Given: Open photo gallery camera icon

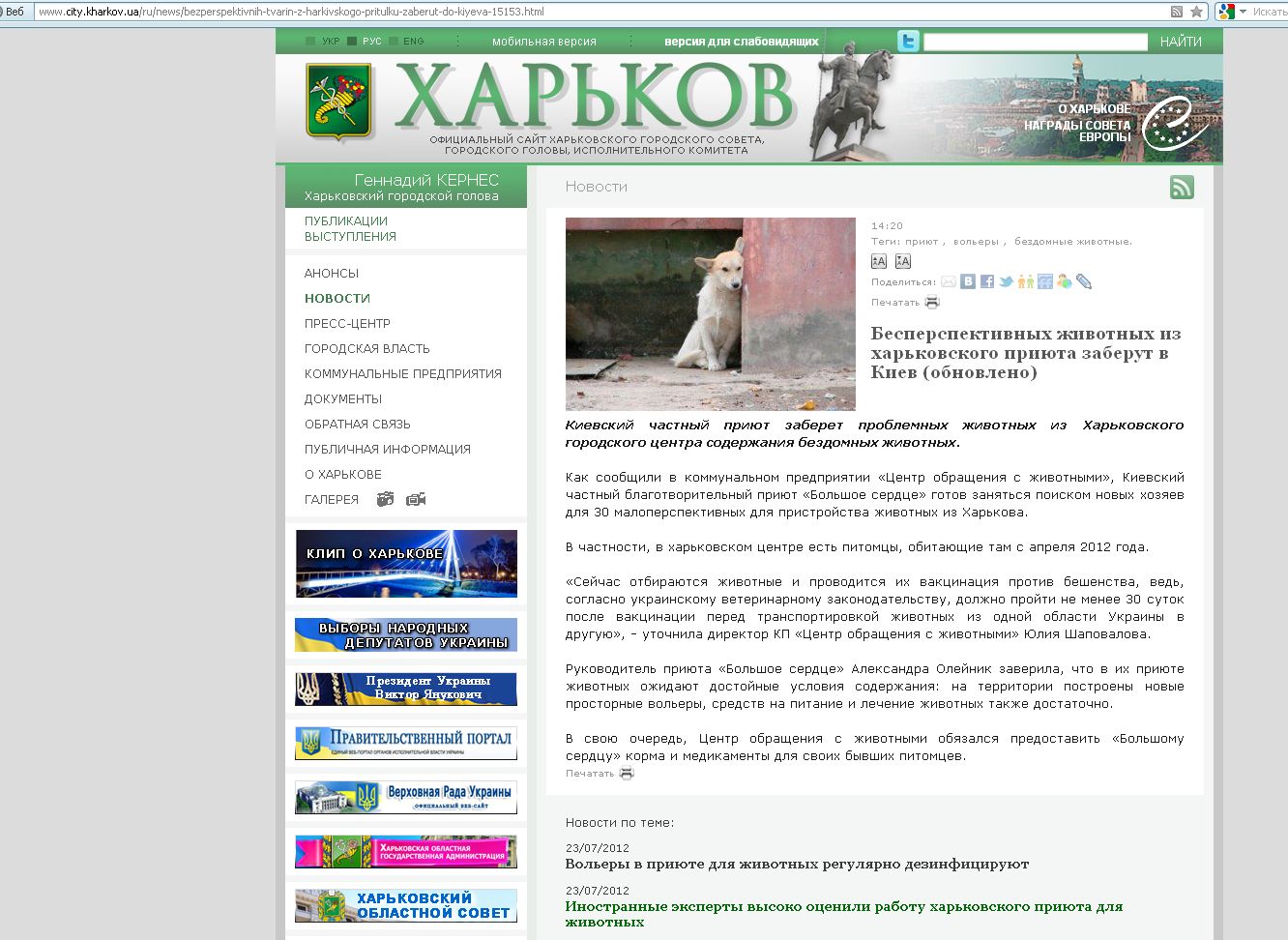Looking at the screenshot, I should [385, 499].
